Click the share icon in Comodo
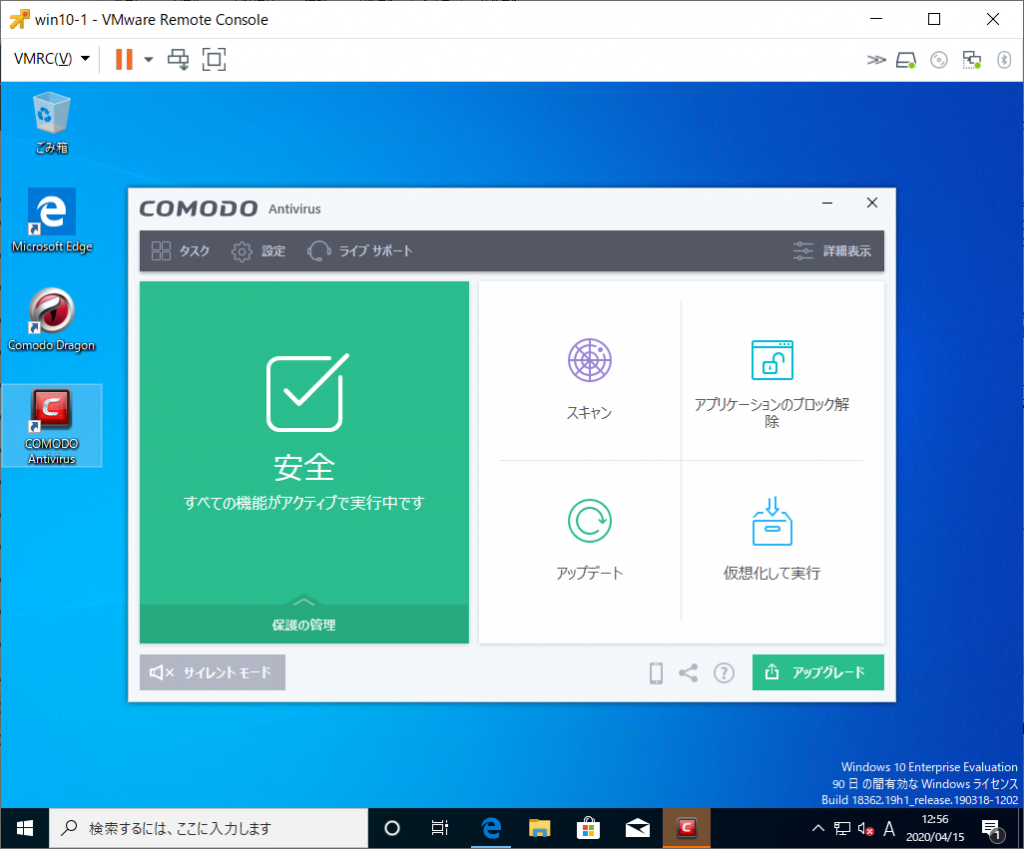 [x=688, y=673]
